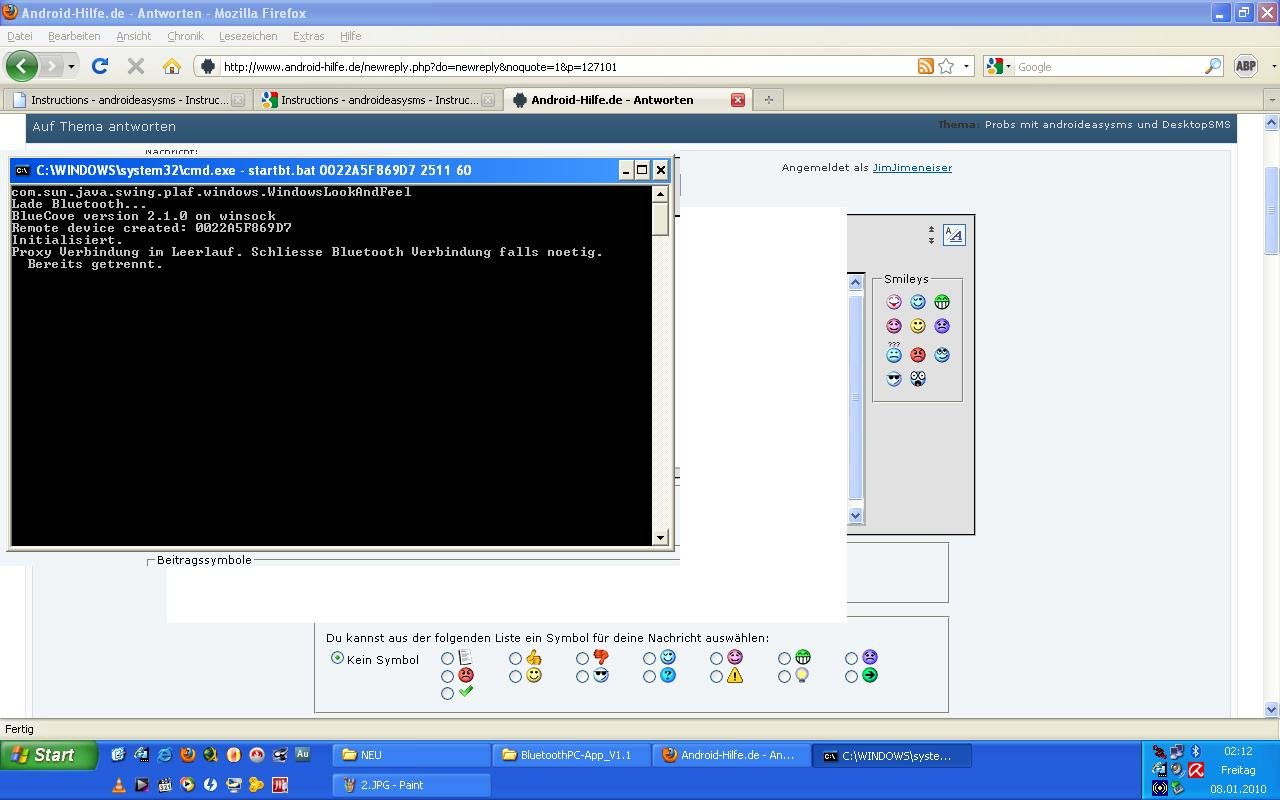Switch to BluetoothPC-App_V1.1 taskbar button

[571, 755]
